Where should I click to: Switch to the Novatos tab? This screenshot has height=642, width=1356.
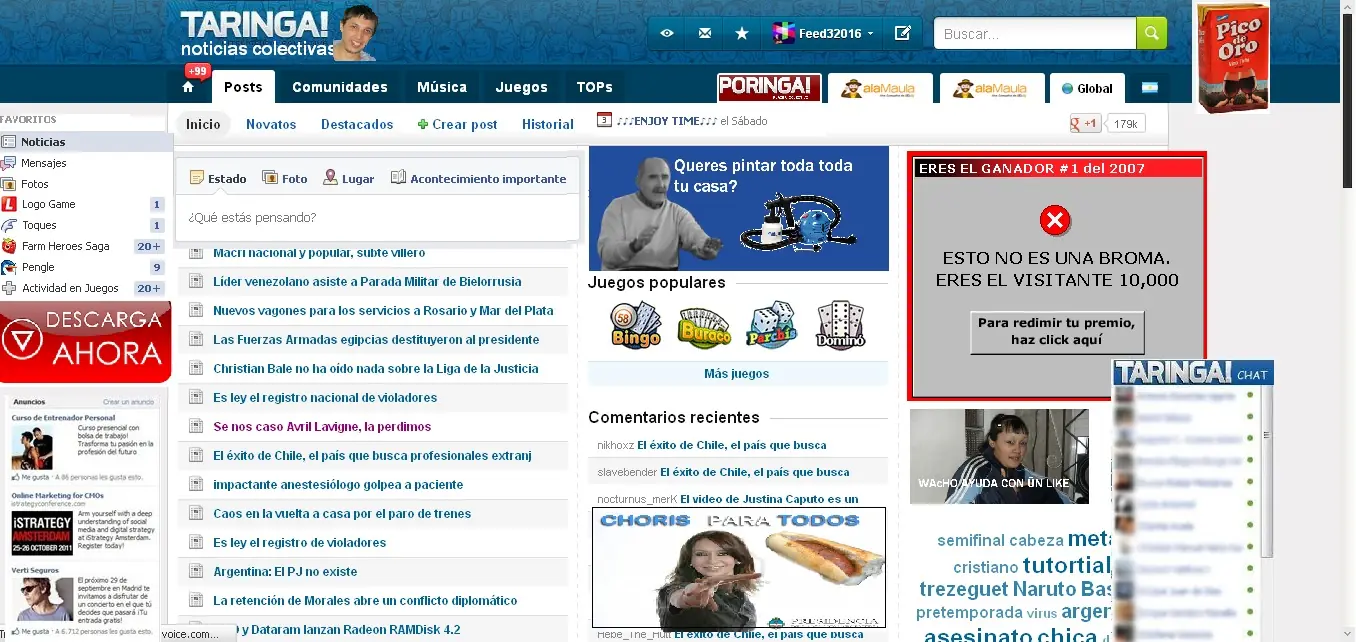269,124
